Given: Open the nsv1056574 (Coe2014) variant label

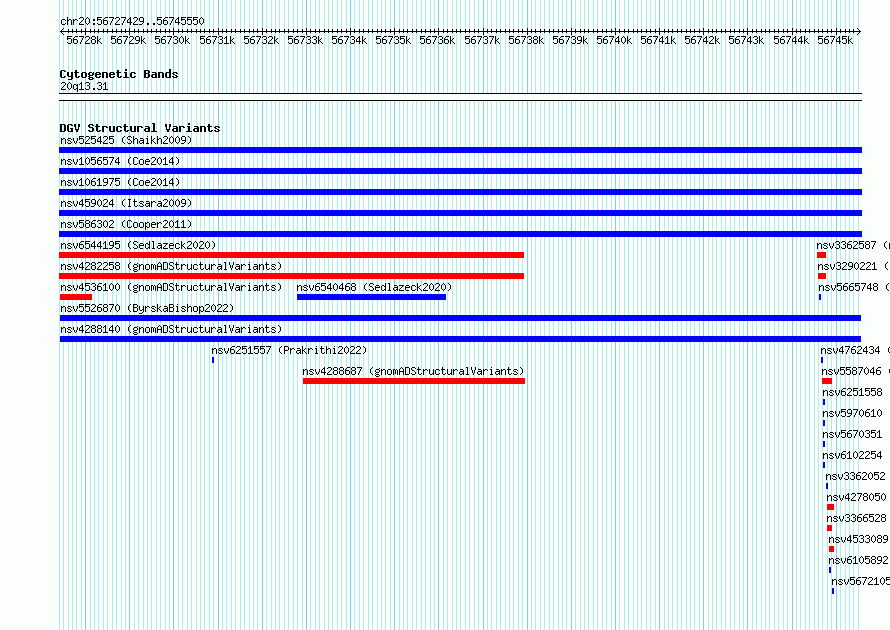Looking at the screenshot, I should (x=120, y=161).
